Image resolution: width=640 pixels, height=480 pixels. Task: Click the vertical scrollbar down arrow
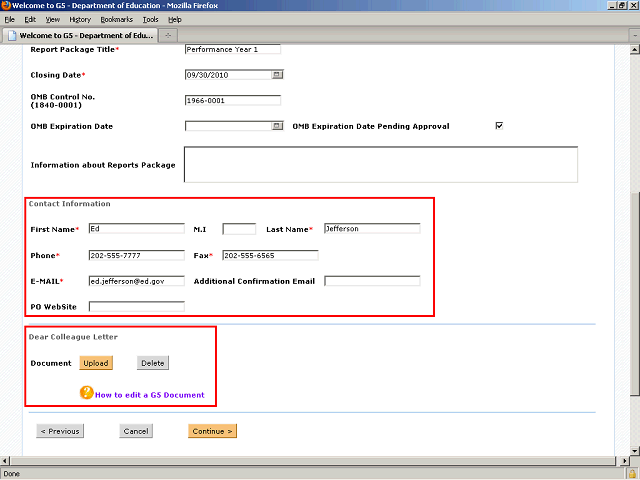(x=635, y=451)
